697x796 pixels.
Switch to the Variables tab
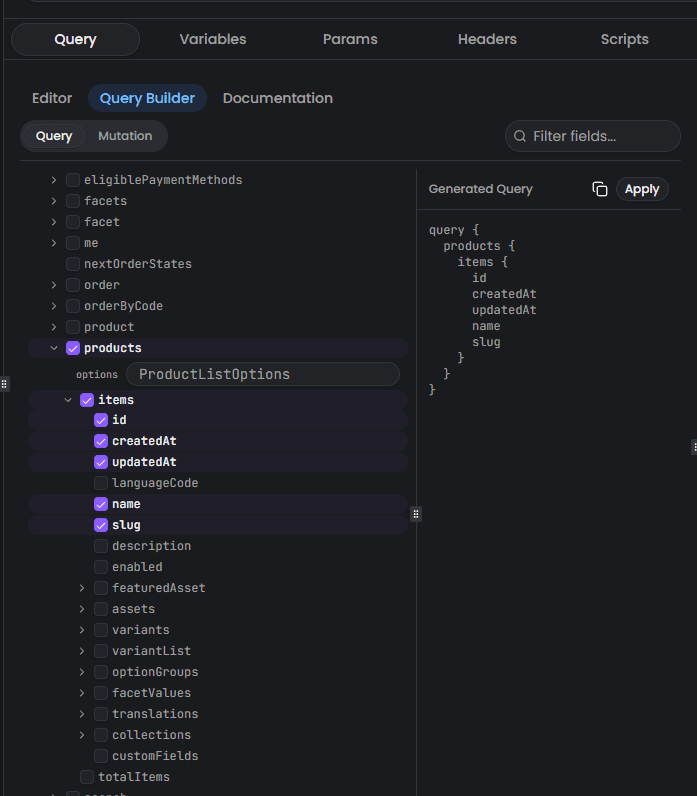pyautogui.click(x=213, y=39)
